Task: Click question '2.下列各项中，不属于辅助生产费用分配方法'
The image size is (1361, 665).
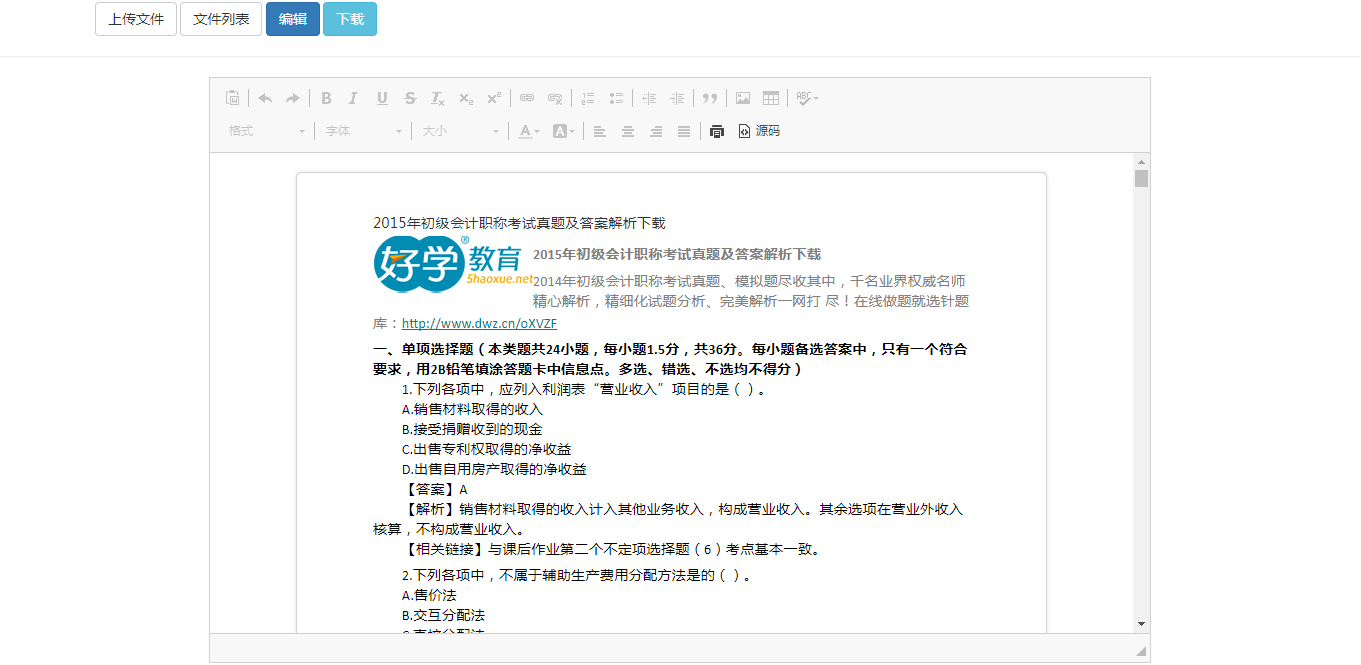Action: pos(576,576)
